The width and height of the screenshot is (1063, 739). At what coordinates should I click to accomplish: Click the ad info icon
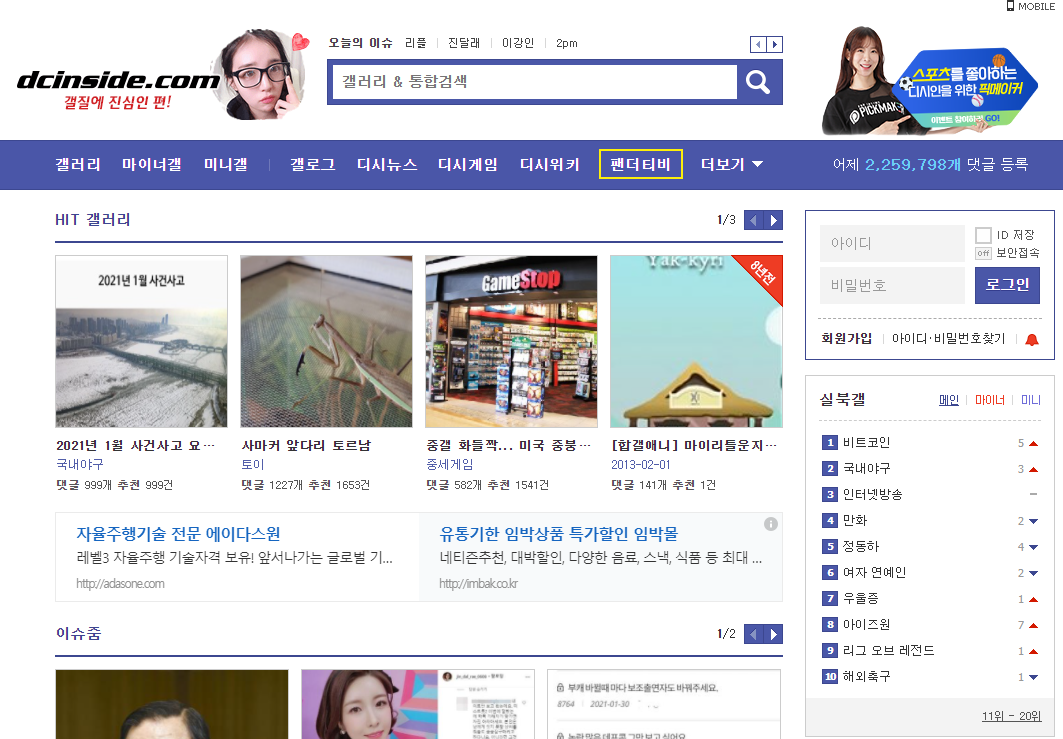pos(771,523)
